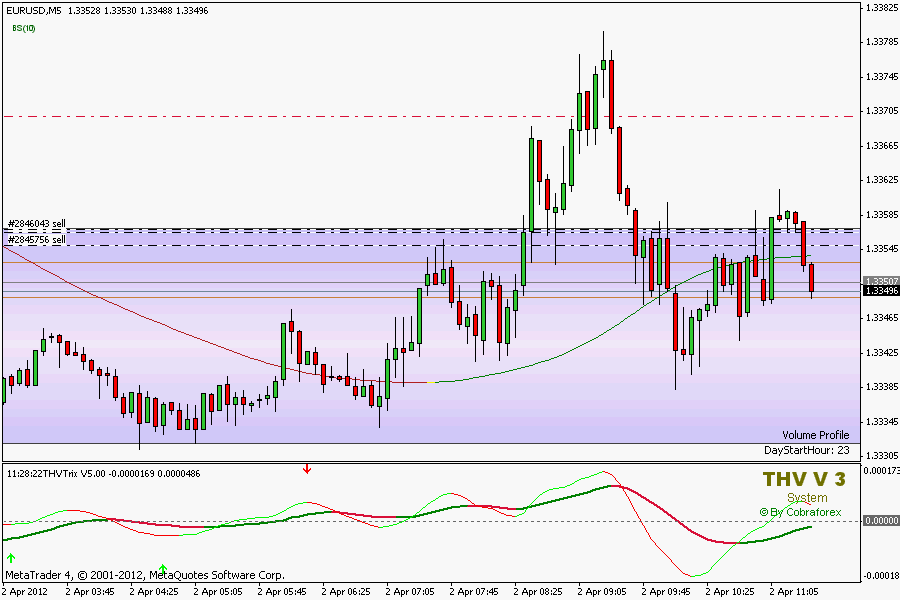Click the 1.33825 price axis label

click(880, 7)
